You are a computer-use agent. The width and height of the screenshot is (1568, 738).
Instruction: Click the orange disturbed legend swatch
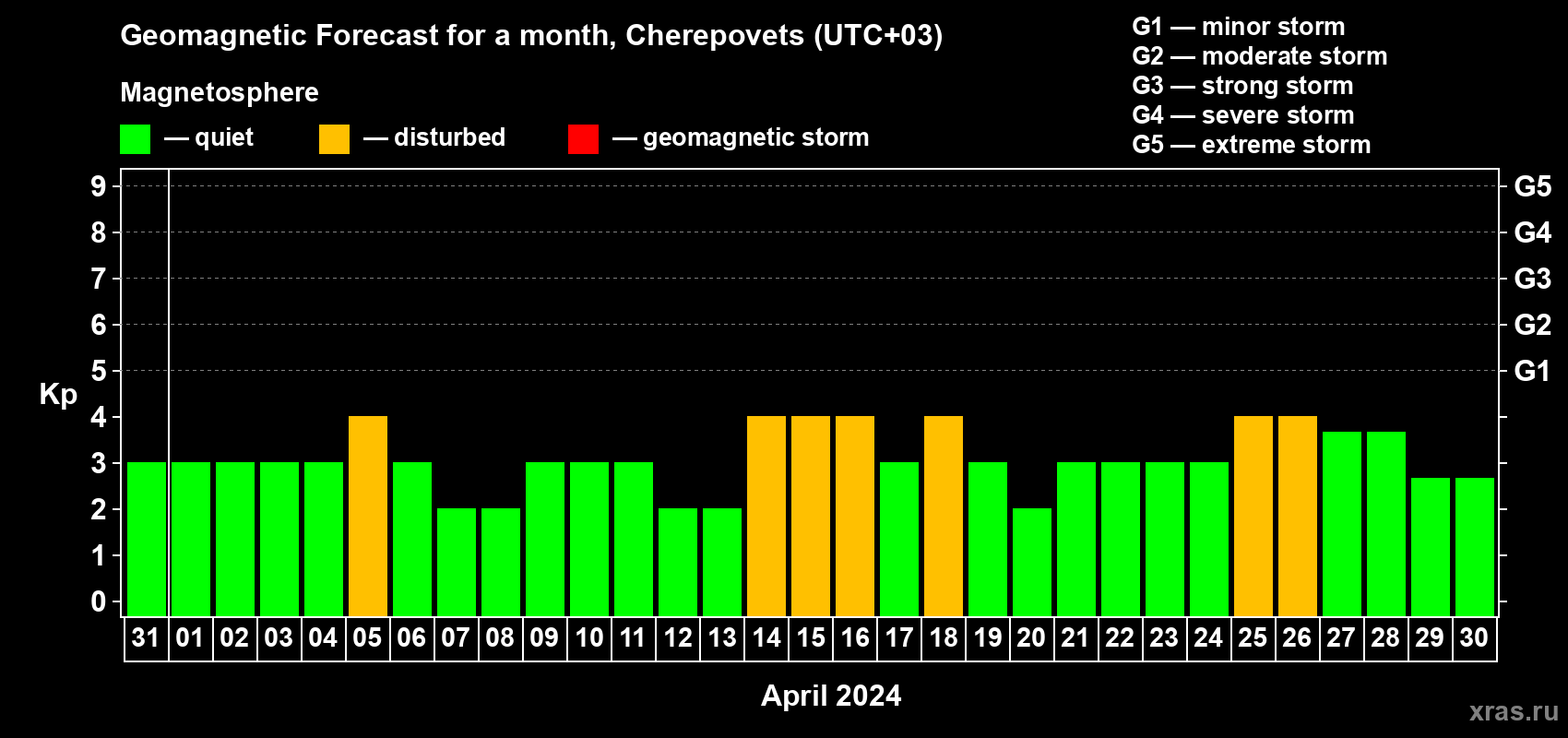pos(335,139)
